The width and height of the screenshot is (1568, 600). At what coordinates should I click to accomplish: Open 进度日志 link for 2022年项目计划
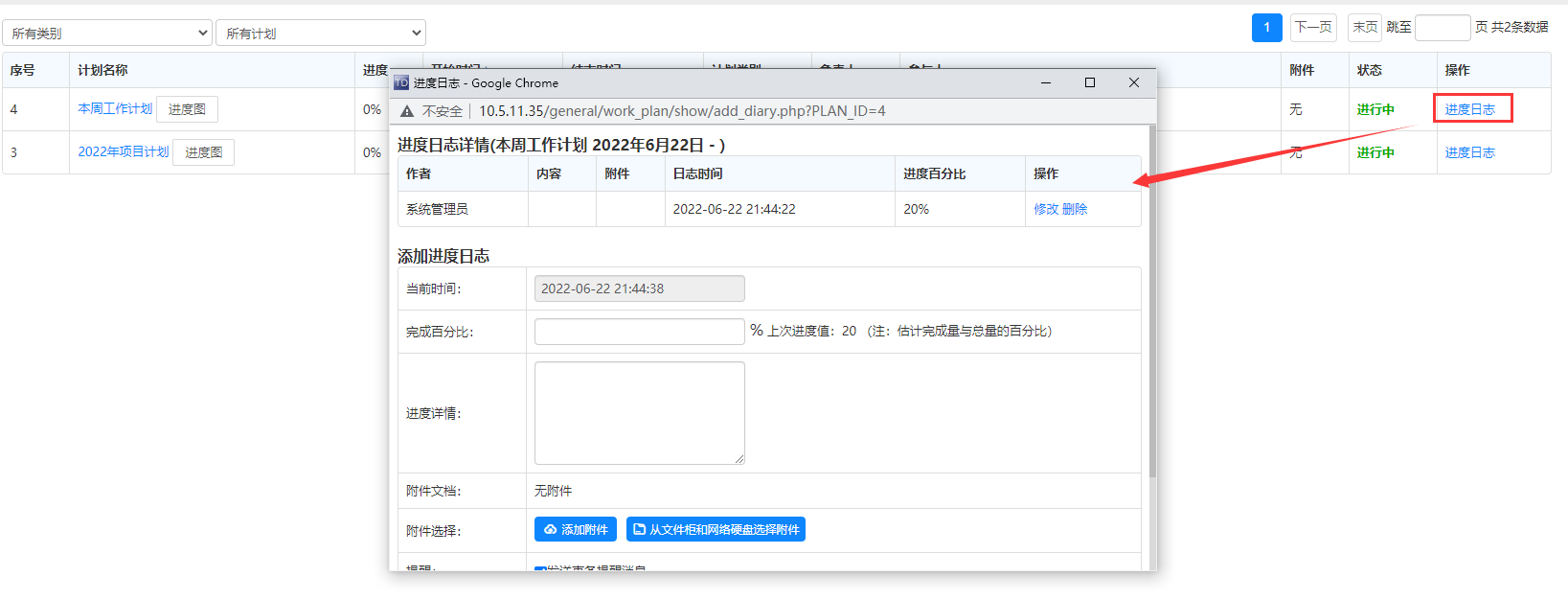point(1469,152)
